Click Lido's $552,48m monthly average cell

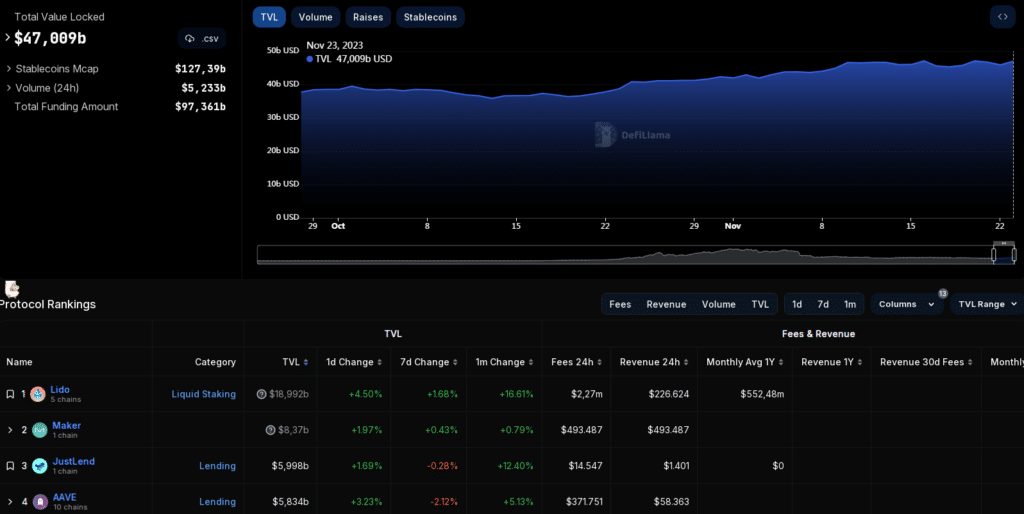[x=762, y=394]
